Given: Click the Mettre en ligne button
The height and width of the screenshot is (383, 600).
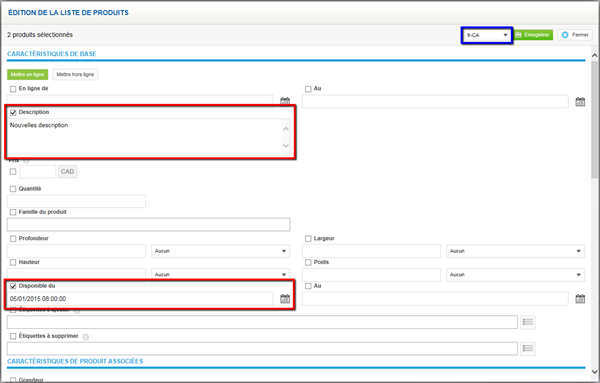Looking at the screenshot, I should [x=28, y=75].
